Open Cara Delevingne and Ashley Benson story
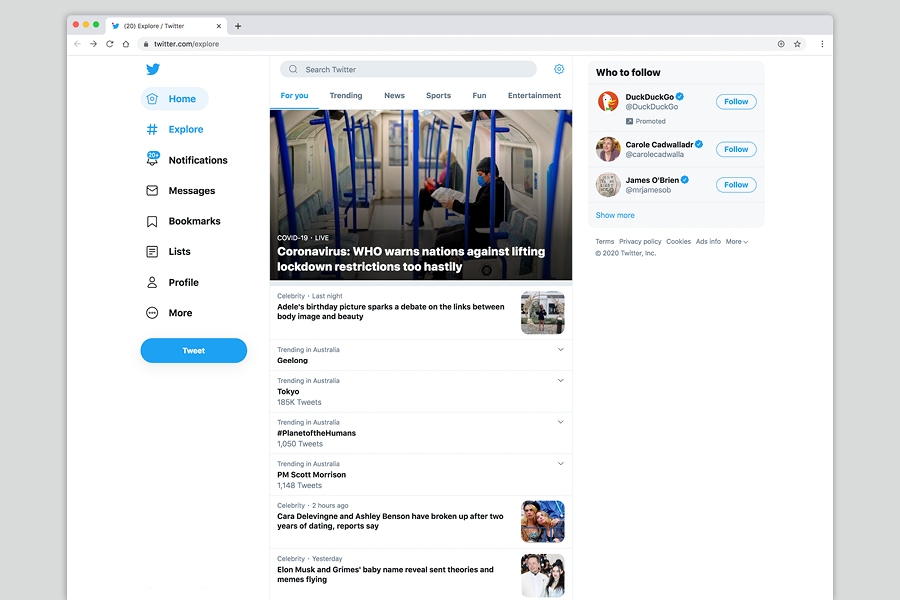This screenshot has width=900, height=600. click(390, 521)
